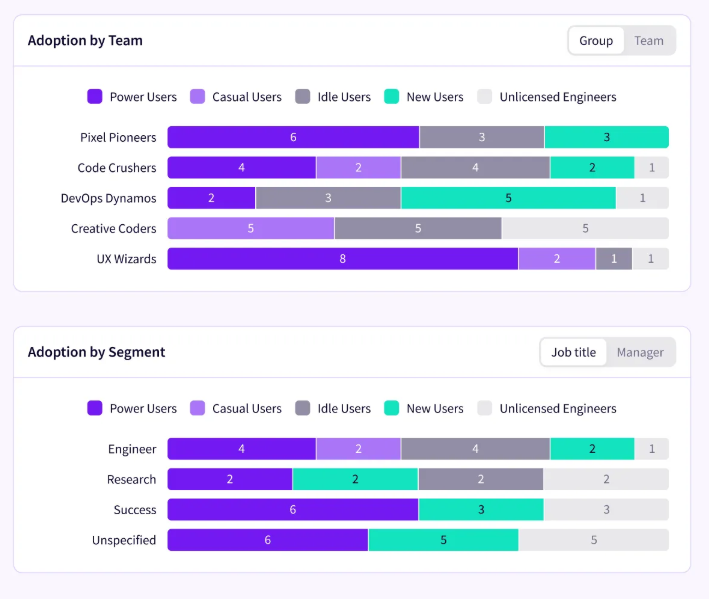Click UX Wizards unlicensed bar 1

point(651,259)
